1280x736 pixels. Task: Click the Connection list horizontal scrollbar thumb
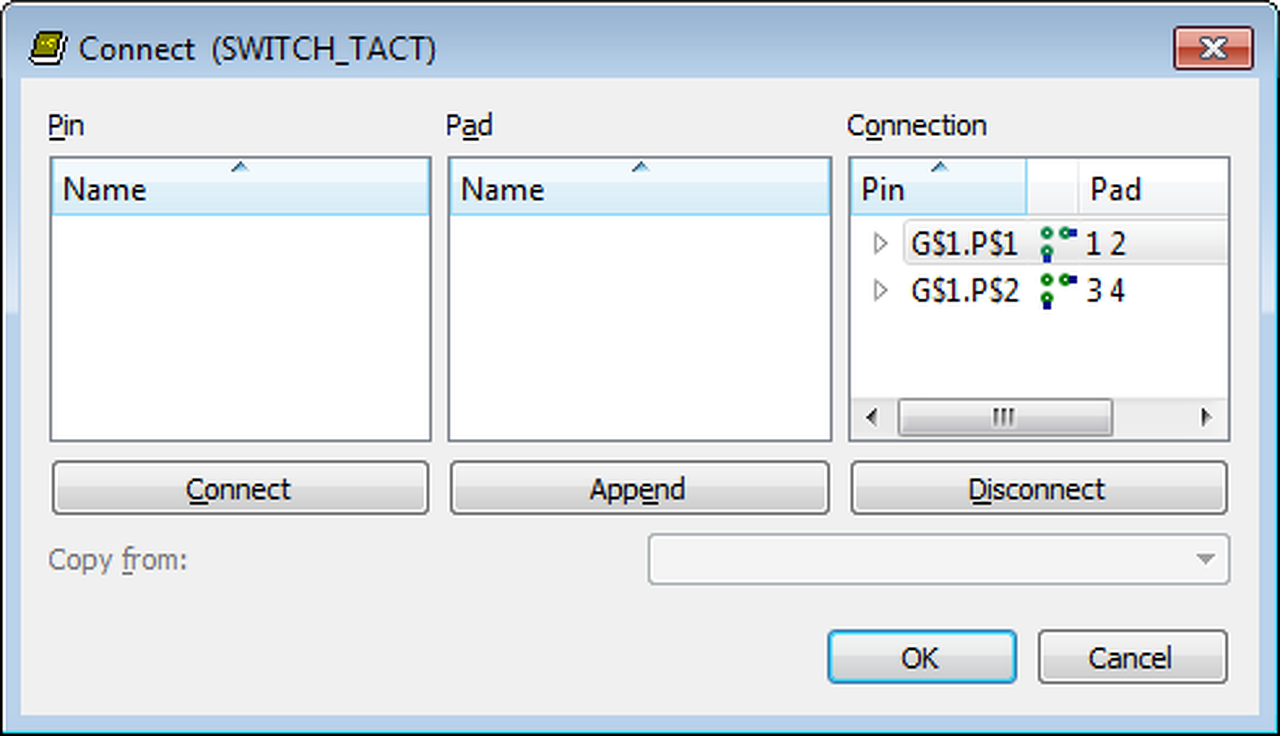[1004, 417]
